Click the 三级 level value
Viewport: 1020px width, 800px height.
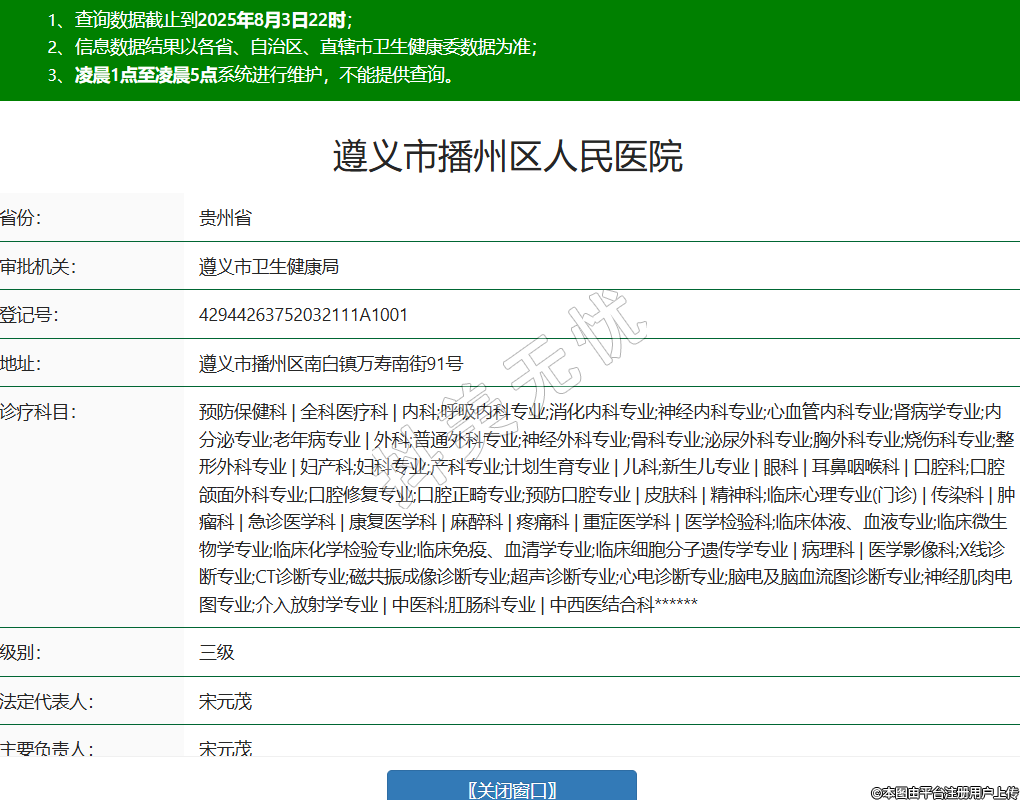point(217,653)
